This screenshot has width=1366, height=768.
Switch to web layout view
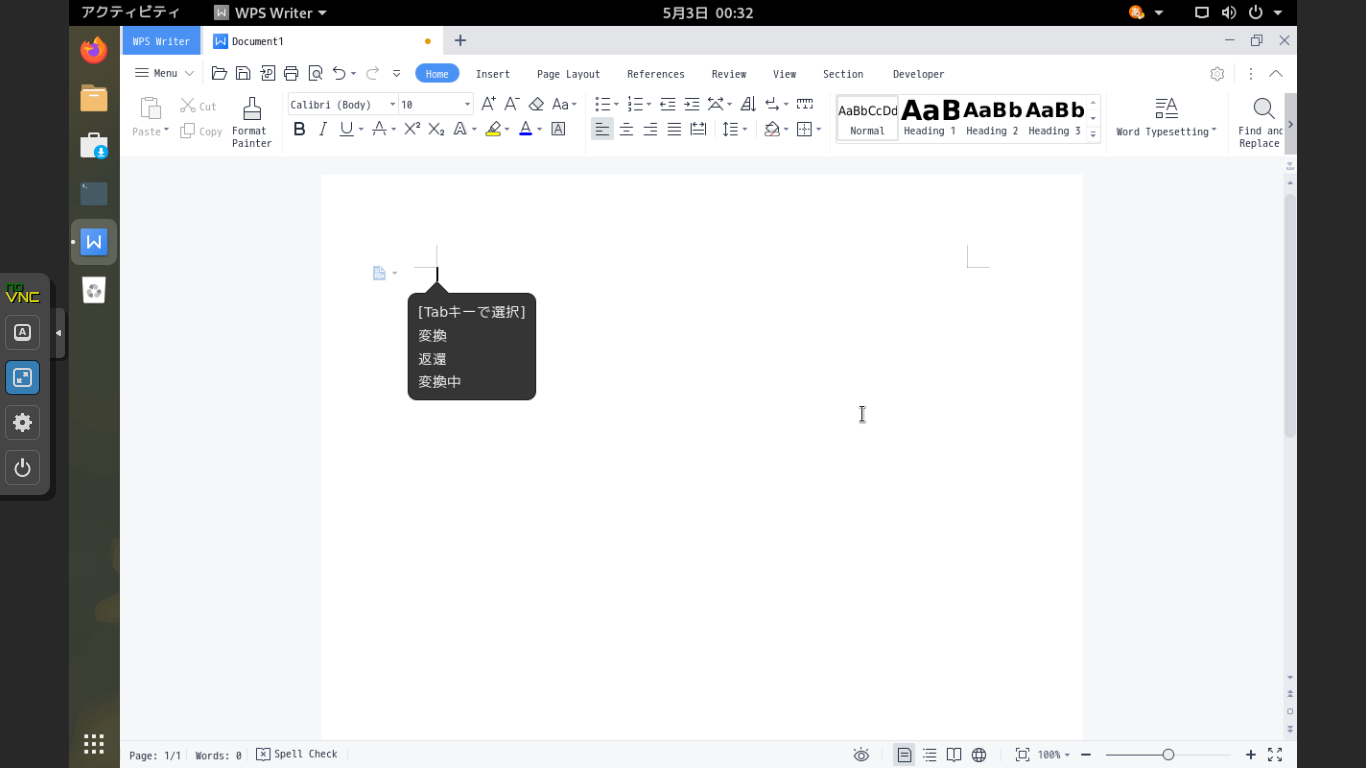pyautogui.click(x=979, y=755)
